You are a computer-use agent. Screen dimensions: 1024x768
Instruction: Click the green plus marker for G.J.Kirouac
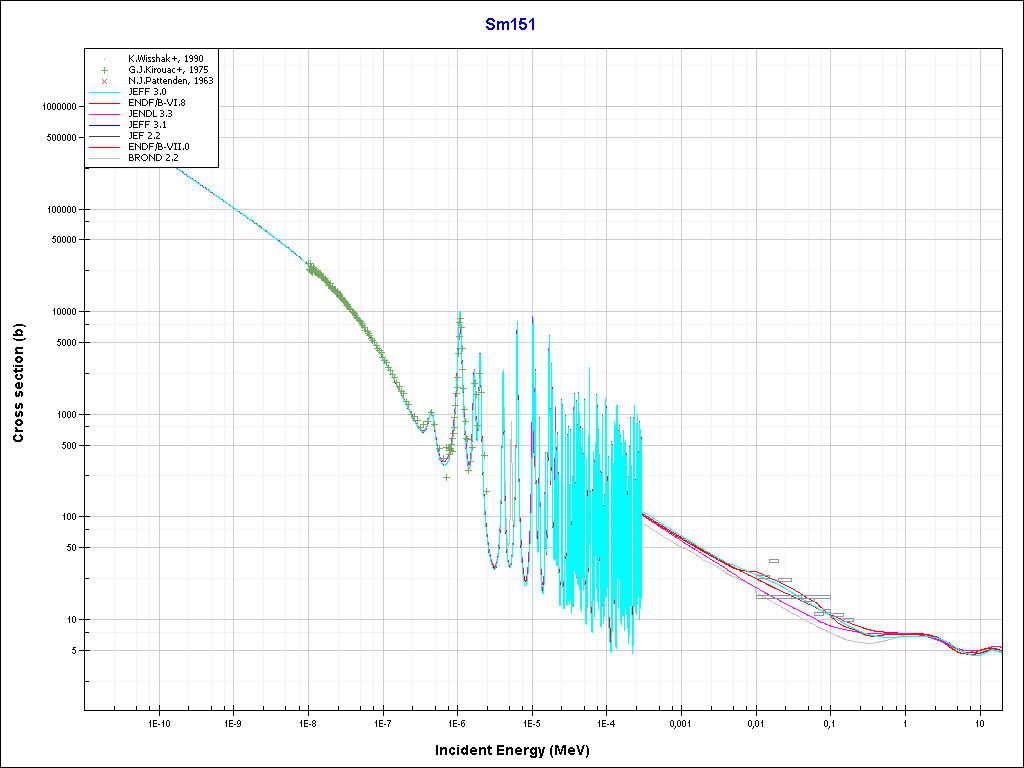(104, 69)
